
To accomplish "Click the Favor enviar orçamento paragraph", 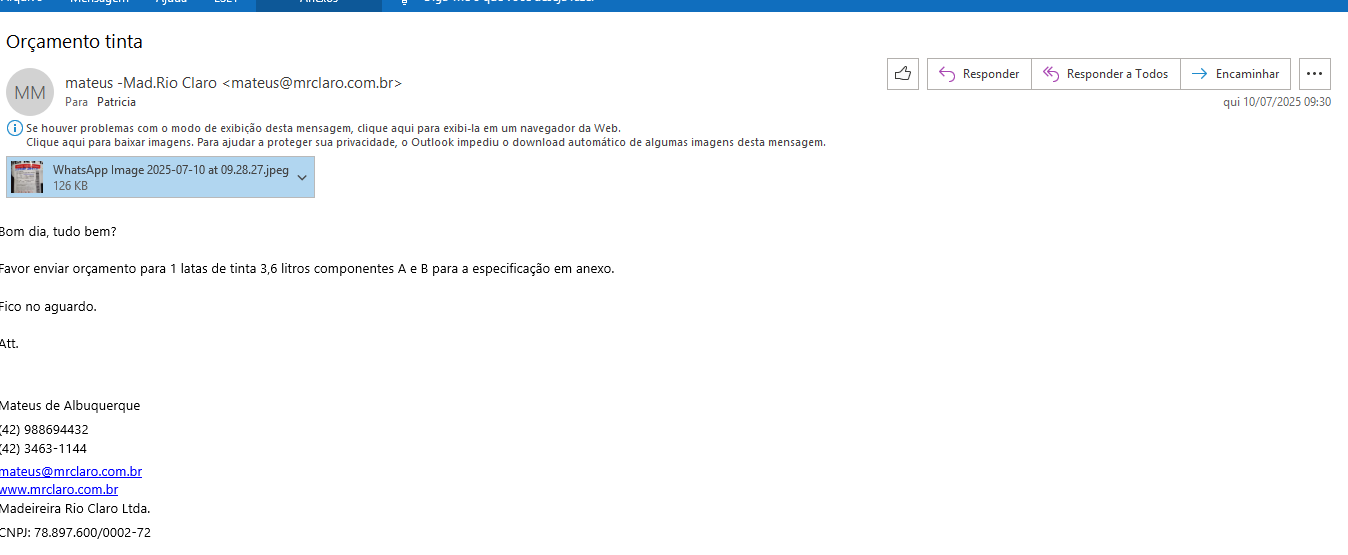I will pos(306,269).
